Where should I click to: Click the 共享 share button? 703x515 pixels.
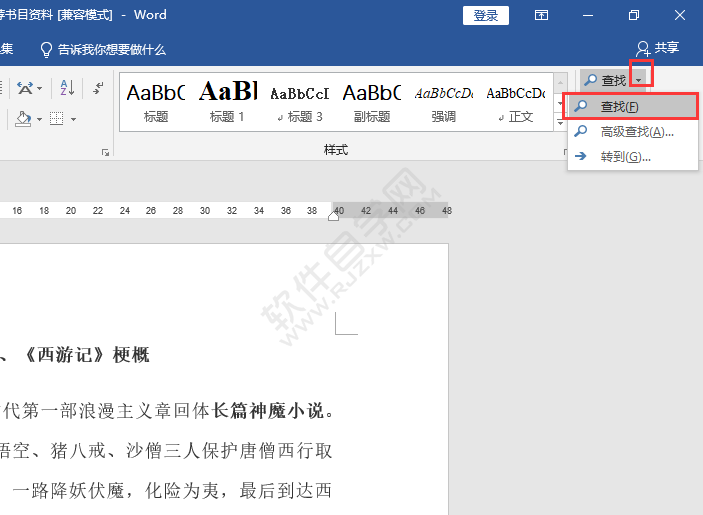click(657, 48)
